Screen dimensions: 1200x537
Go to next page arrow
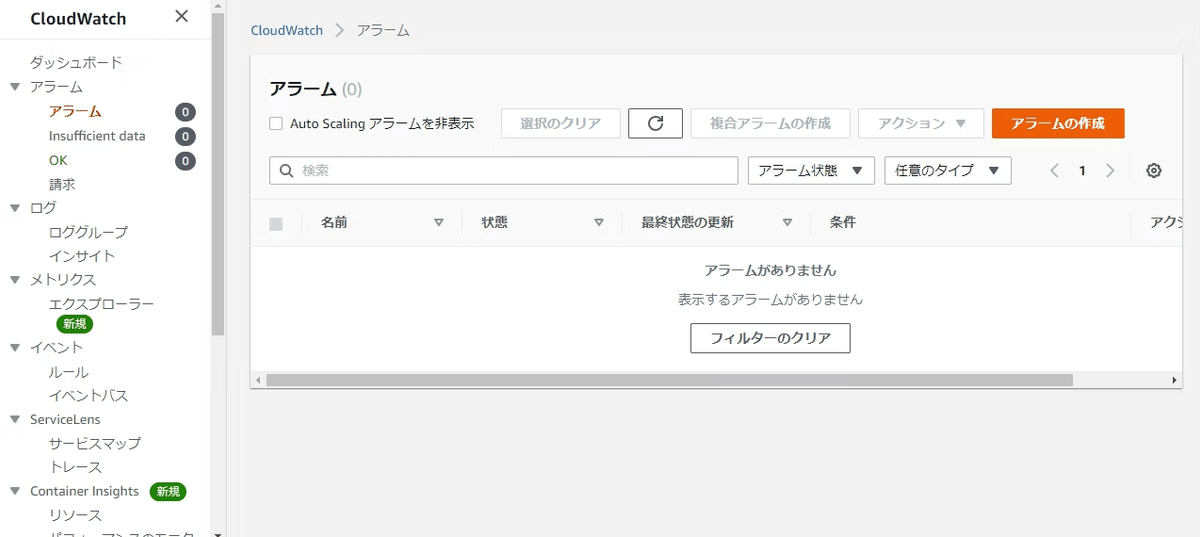click(1110, 171)
